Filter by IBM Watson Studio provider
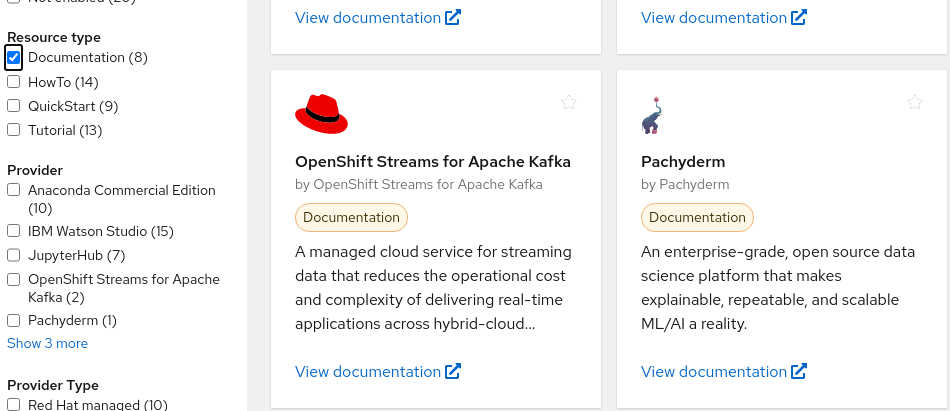Screen dimensions: 950x411 14,231
